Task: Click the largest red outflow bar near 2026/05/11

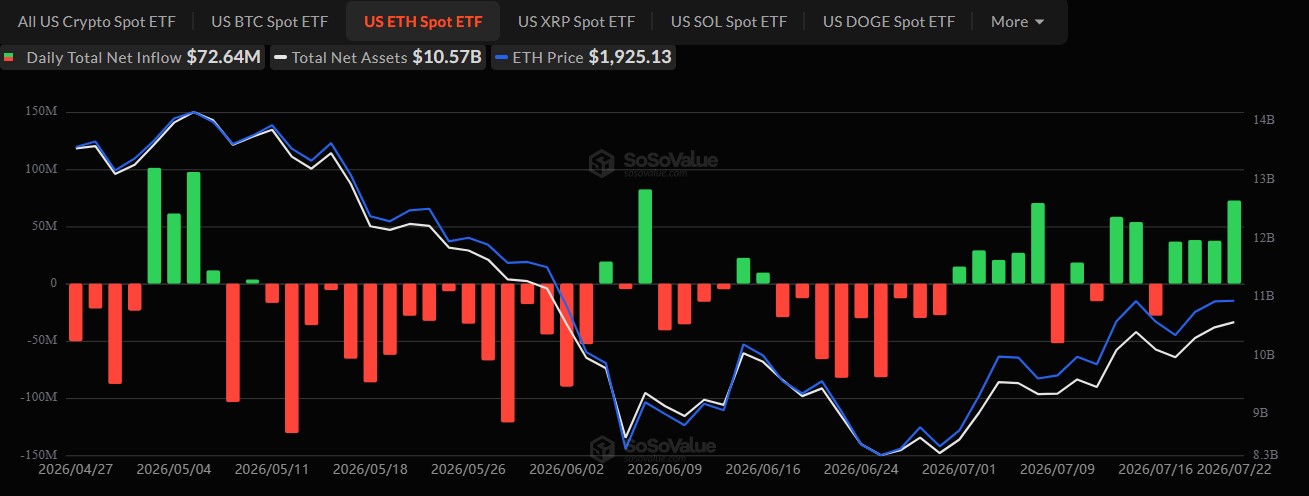Action: pos(292,358)
